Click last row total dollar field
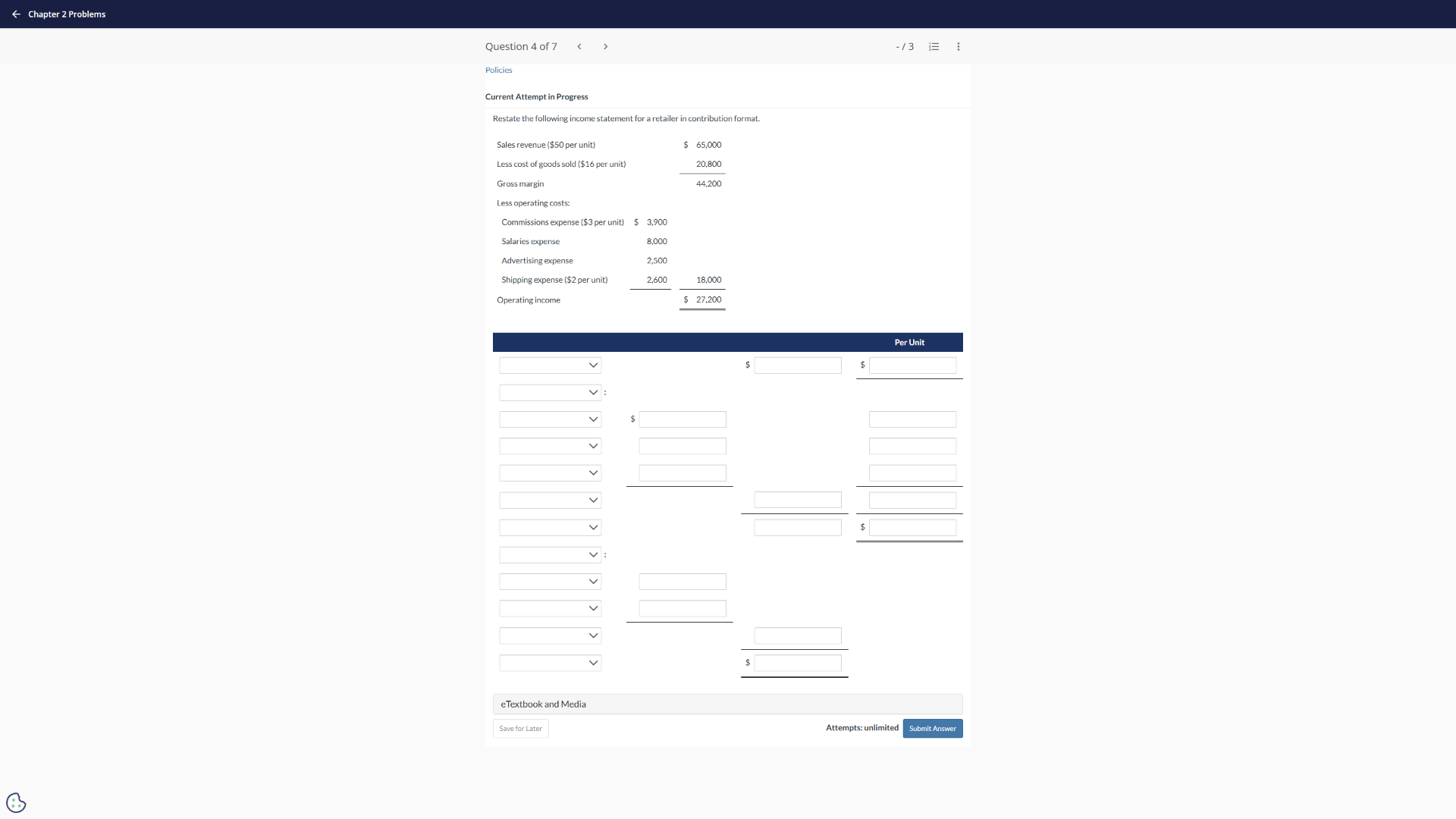This screenshot has width=1456, height=819. [798, 664]
